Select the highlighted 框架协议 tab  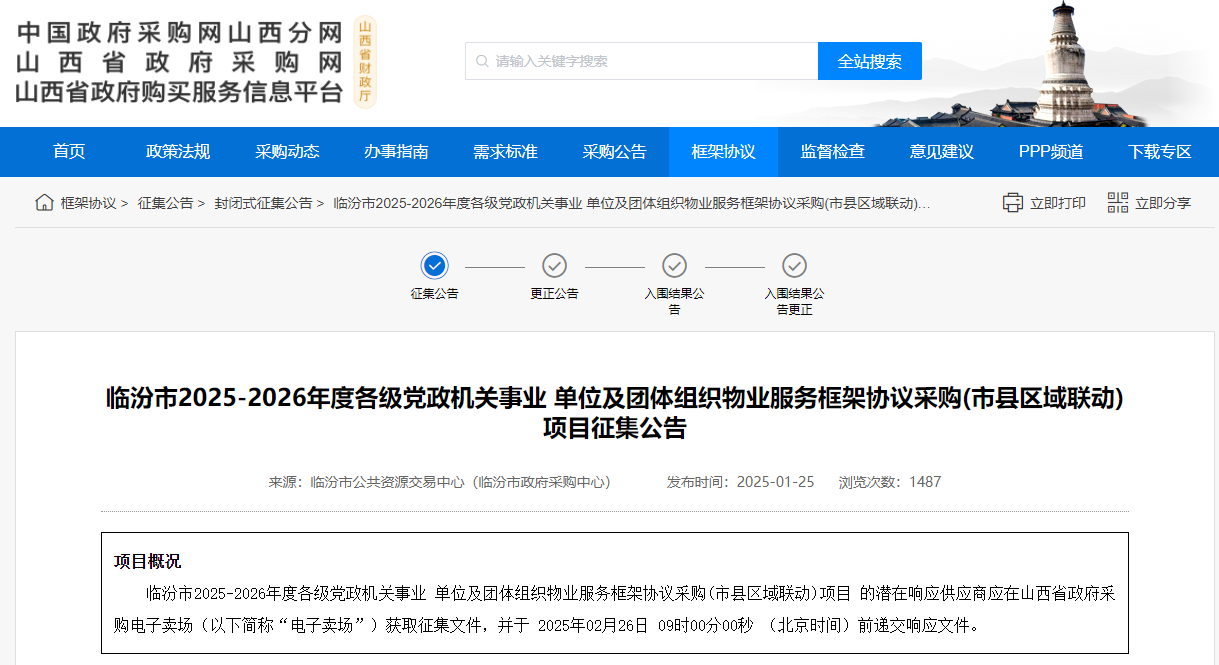tap(722, 151)
